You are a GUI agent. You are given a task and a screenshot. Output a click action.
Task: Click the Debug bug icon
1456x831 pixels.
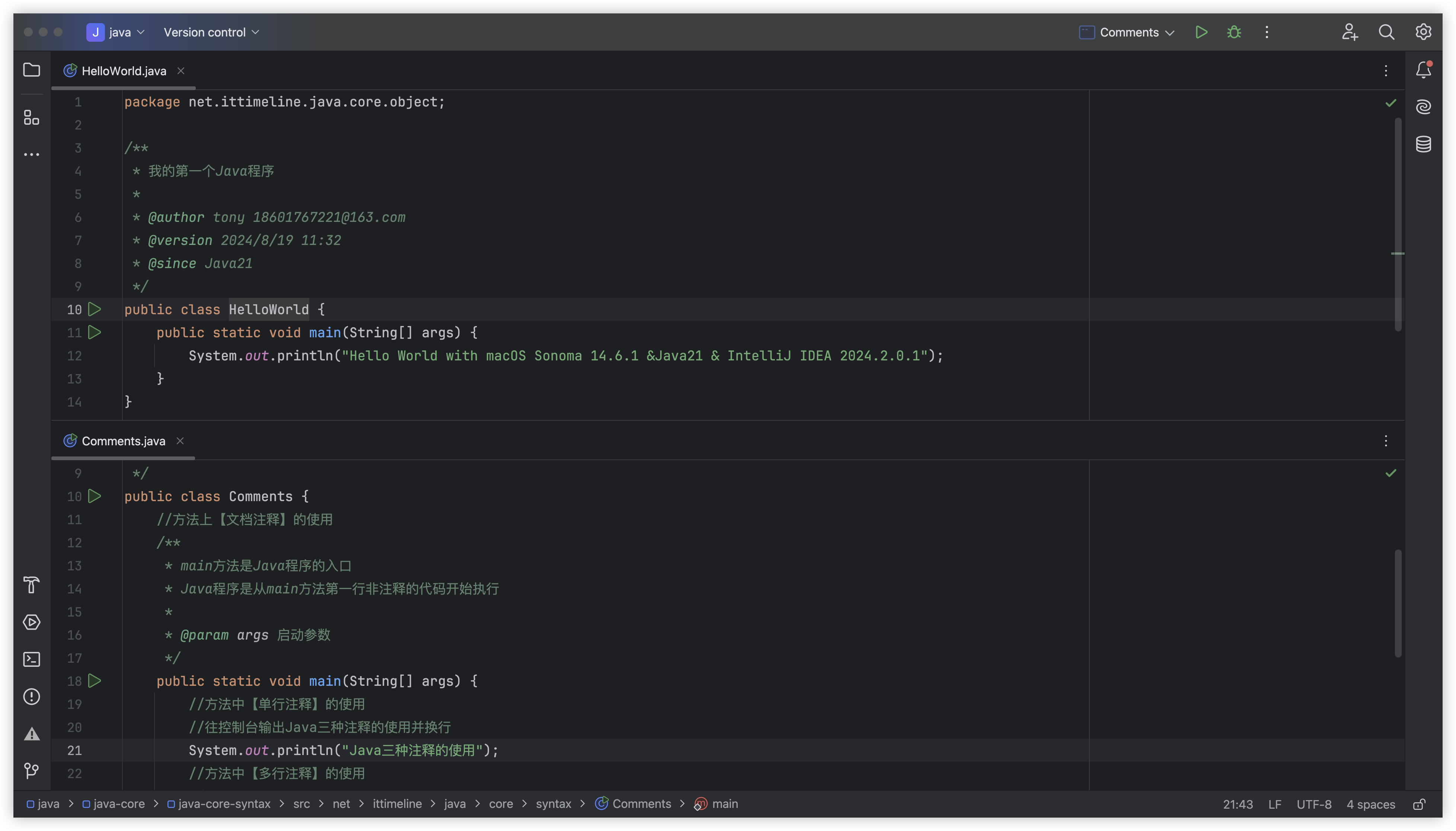(x=1234, y=32)
